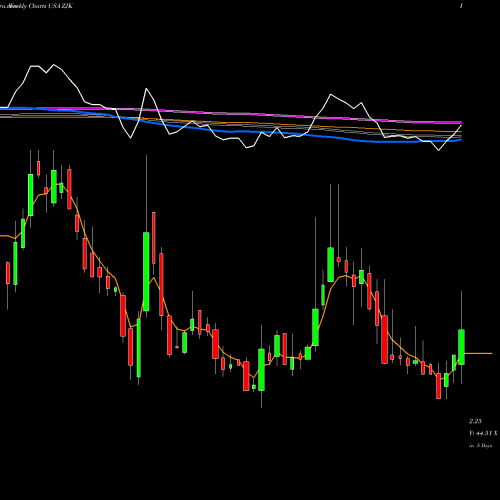Select the last green candlestick on the right
Image resolution: width=500 pixels, height=500 pixels.
tap(461, 347)
